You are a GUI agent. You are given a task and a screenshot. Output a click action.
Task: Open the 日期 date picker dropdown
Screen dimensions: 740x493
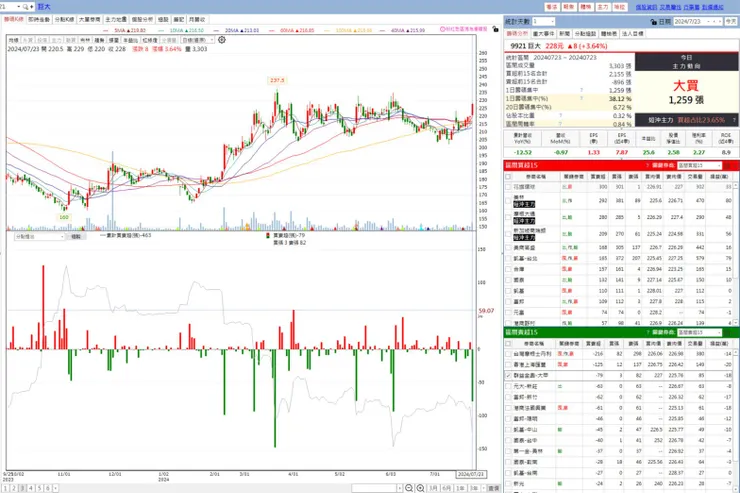click(708, 22)
